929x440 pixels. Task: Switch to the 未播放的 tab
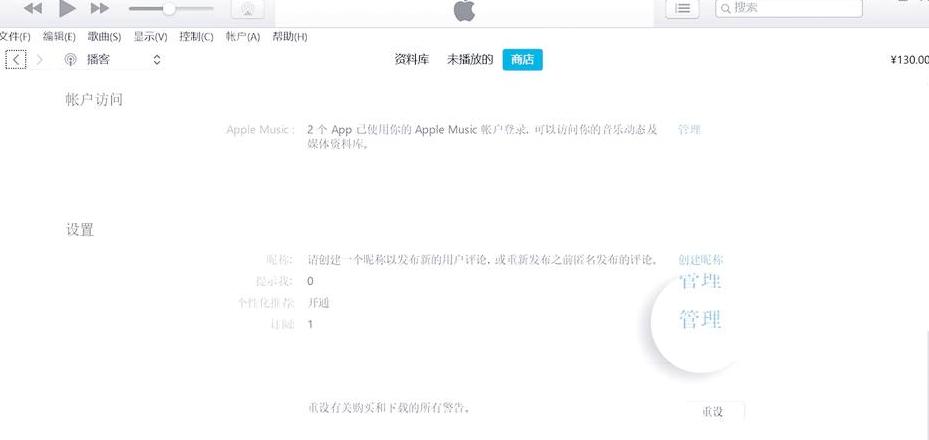470,59
